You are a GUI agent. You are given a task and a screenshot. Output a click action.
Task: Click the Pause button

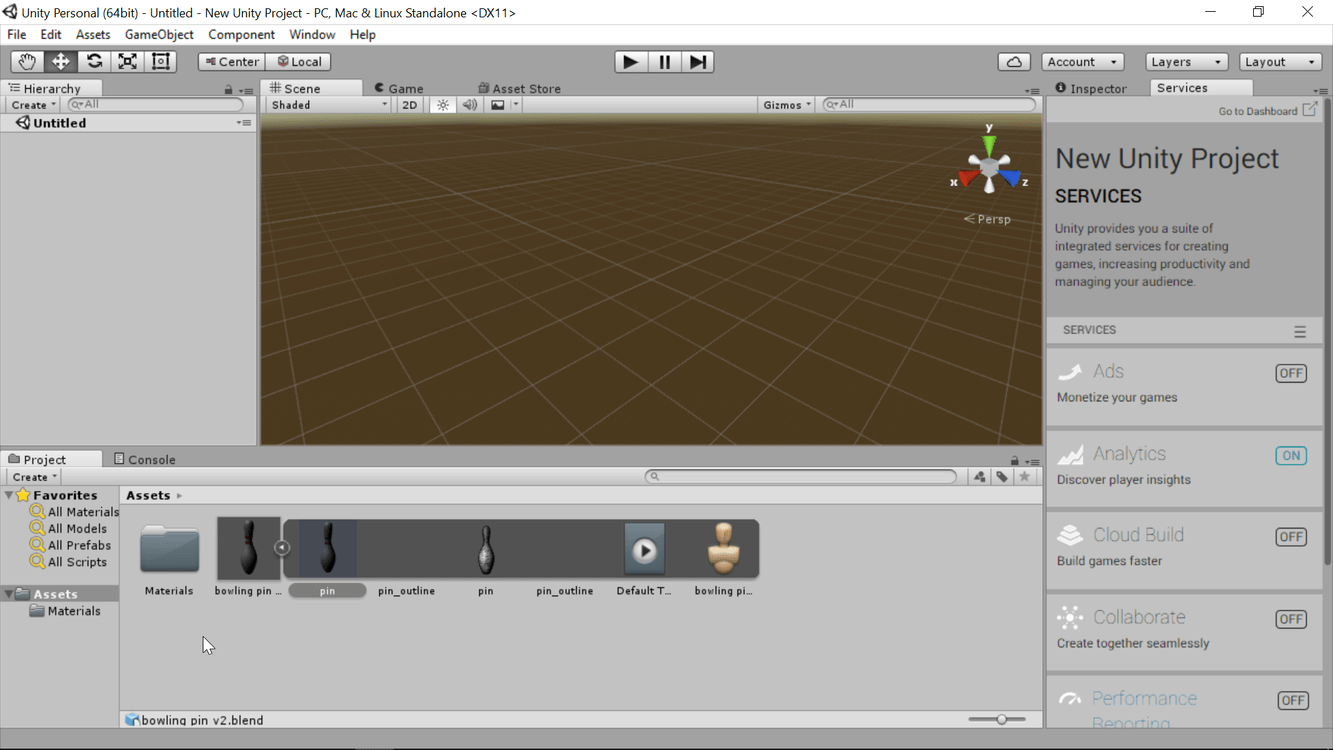click(664, 62)
